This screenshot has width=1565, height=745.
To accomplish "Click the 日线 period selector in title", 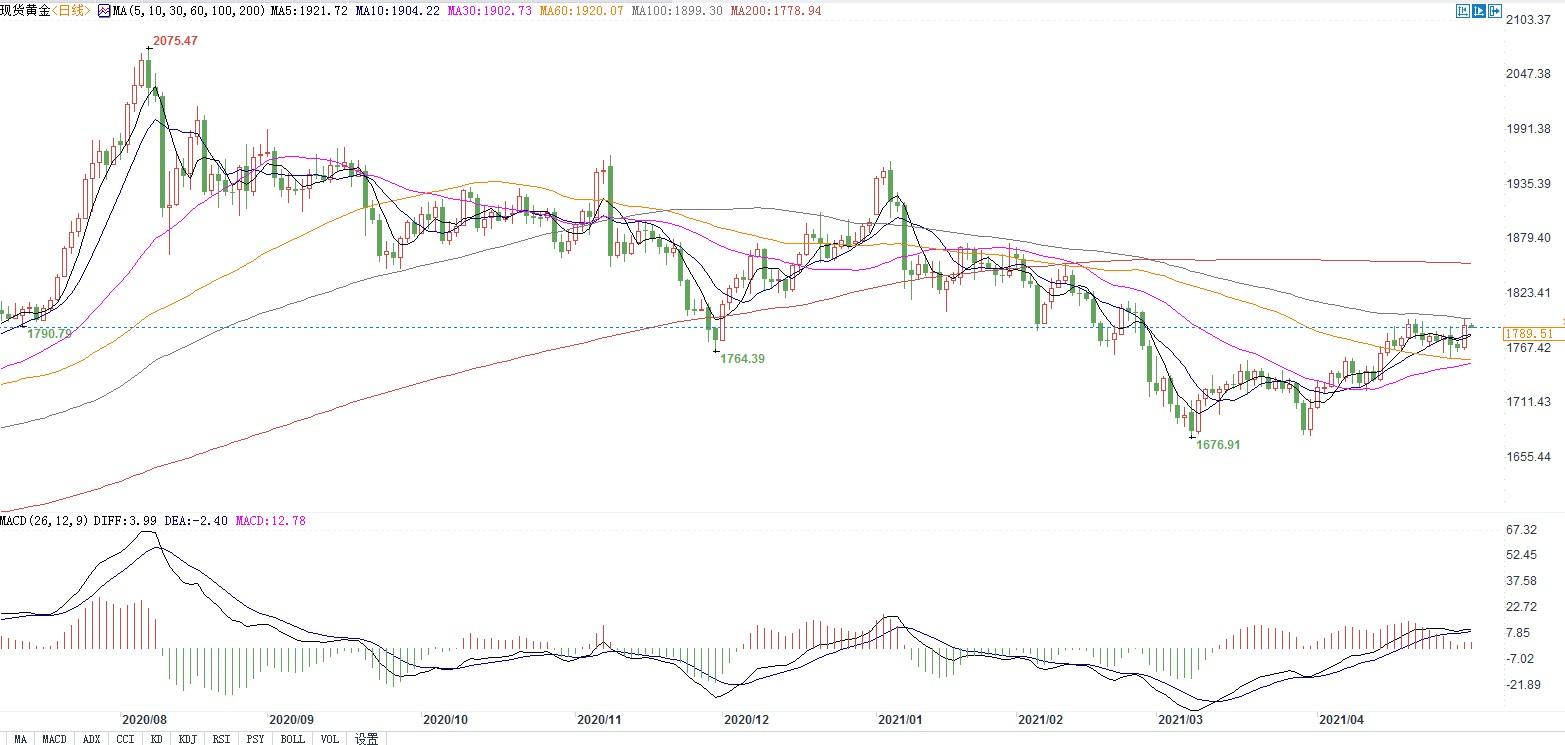I will [x=71, y=10].
